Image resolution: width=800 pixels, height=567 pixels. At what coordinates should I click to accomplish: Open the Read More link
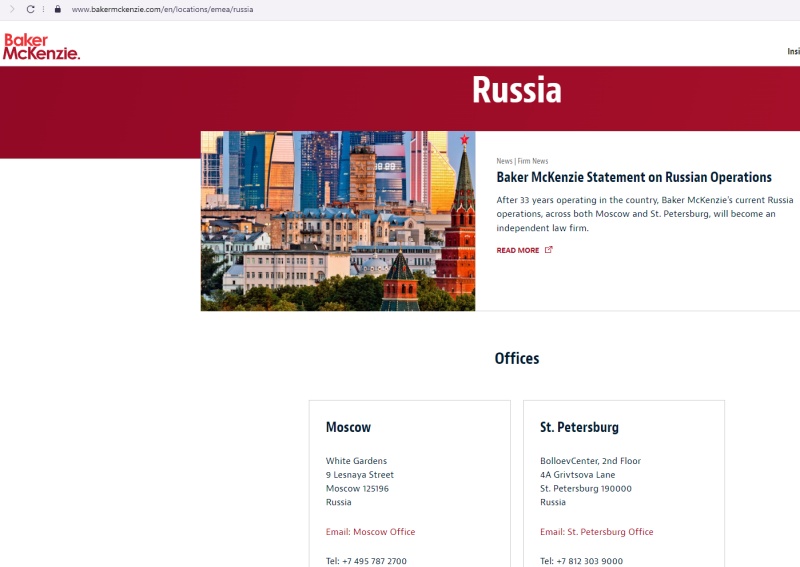(518, 251)
